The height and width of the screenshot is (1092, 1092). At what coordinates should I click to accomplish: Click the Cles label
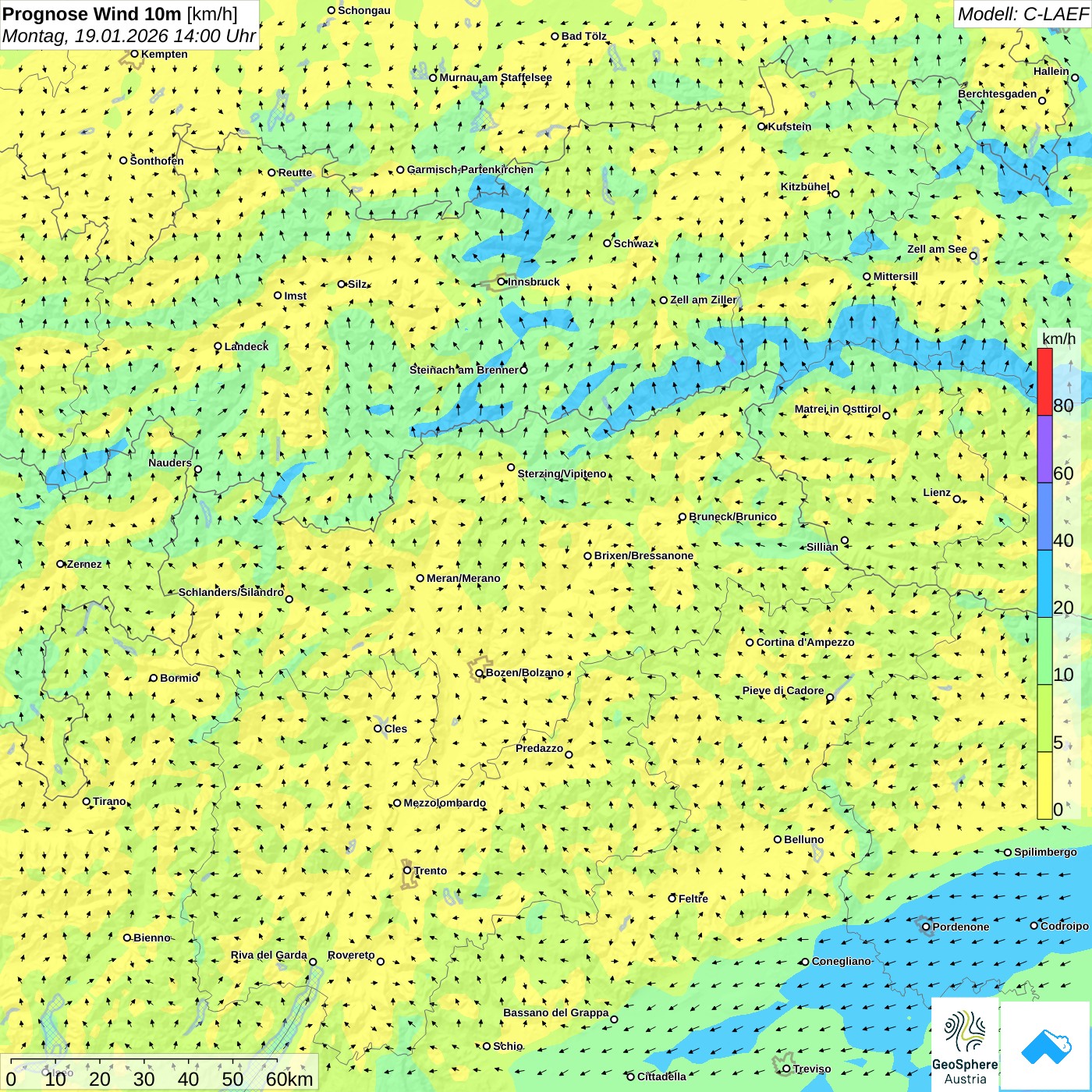tap(395, 729)
